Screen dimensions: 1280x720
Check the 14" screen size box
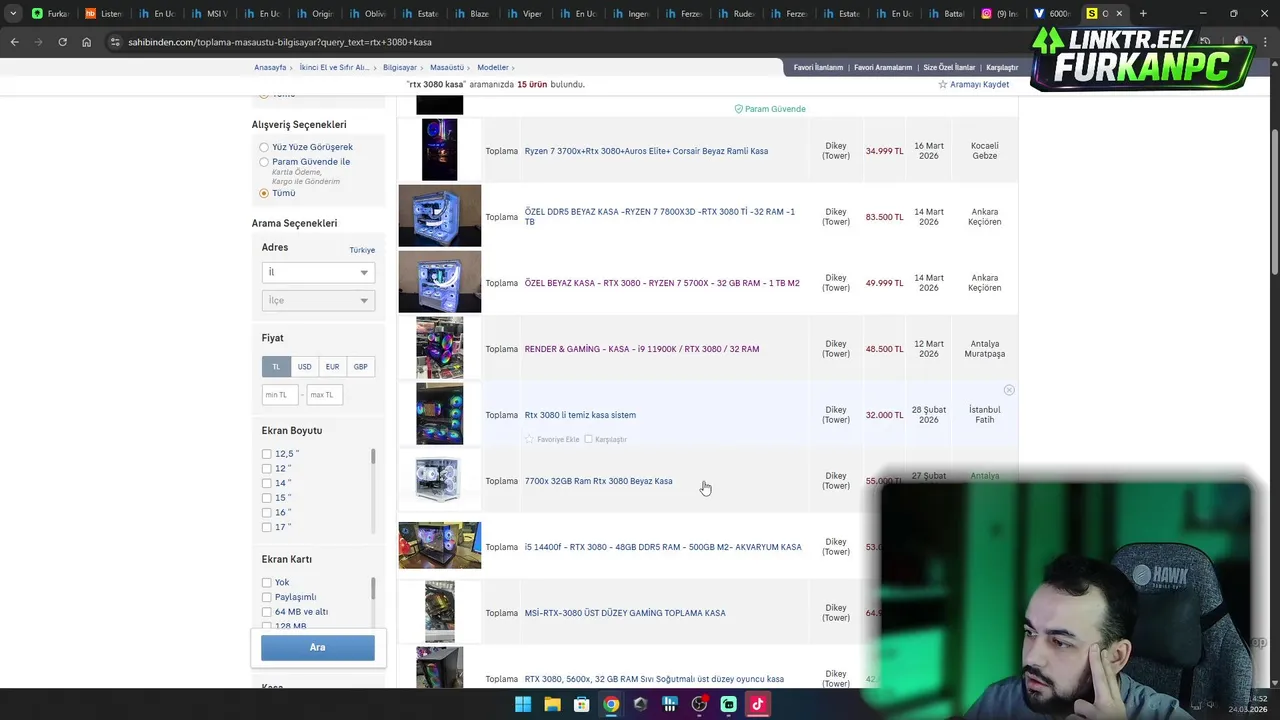(267, 483)
